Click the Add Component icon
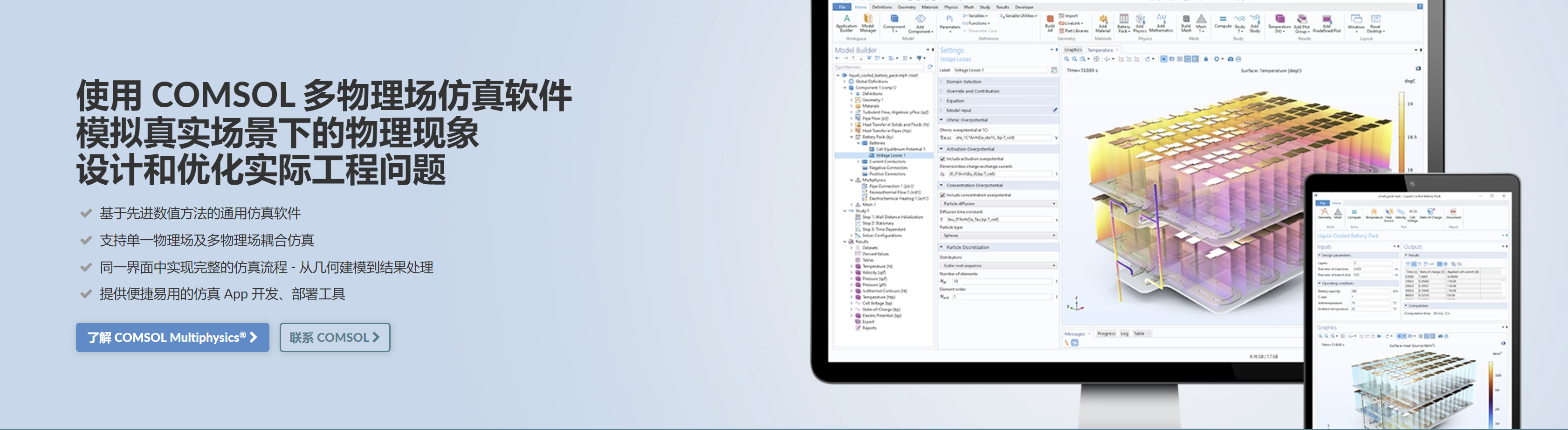The width and height of the screenshot is (1568, 430). click(921, 23)
